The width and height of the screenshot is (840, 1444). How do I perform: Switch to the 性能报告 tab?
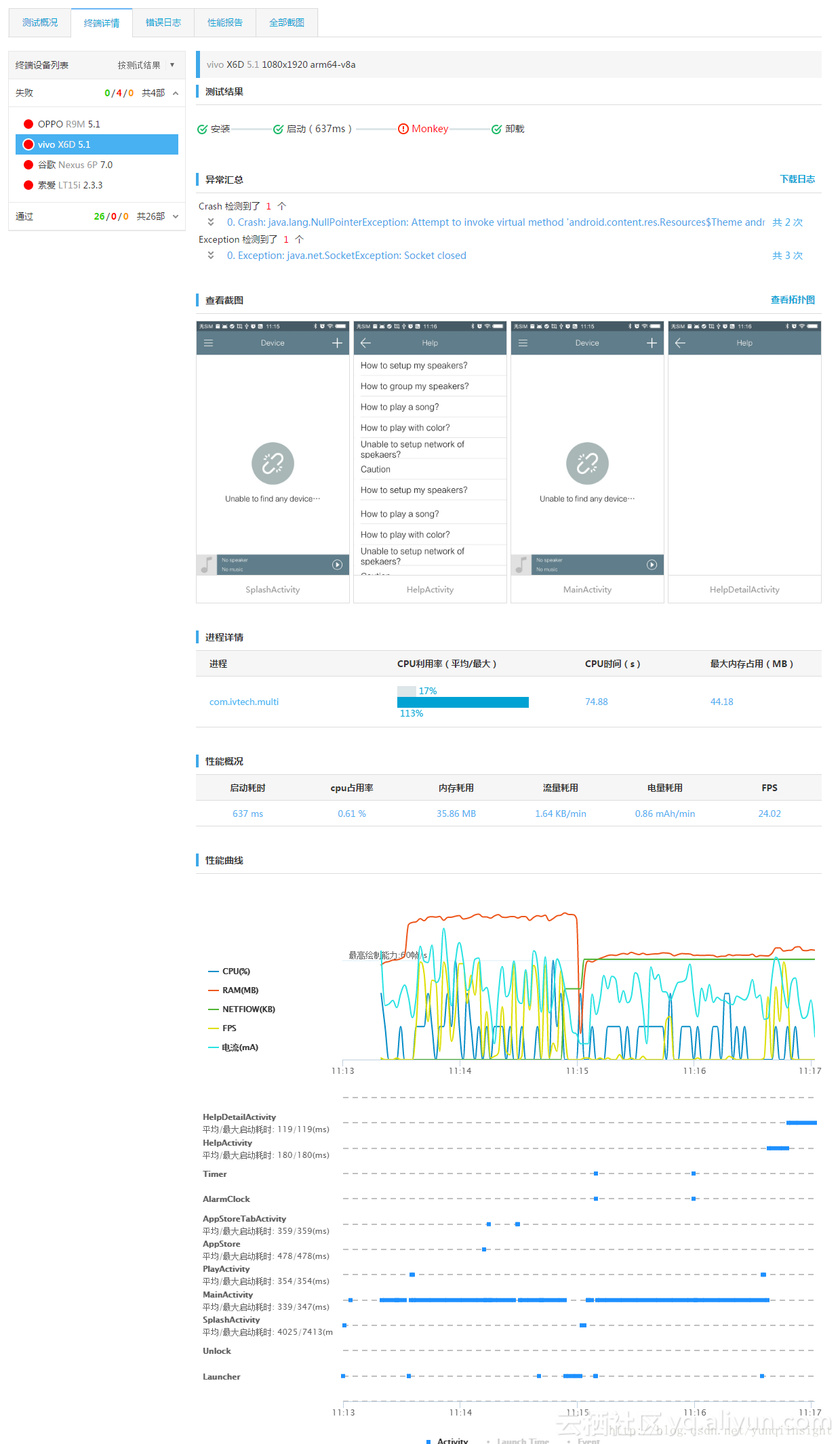pos(225,22)
